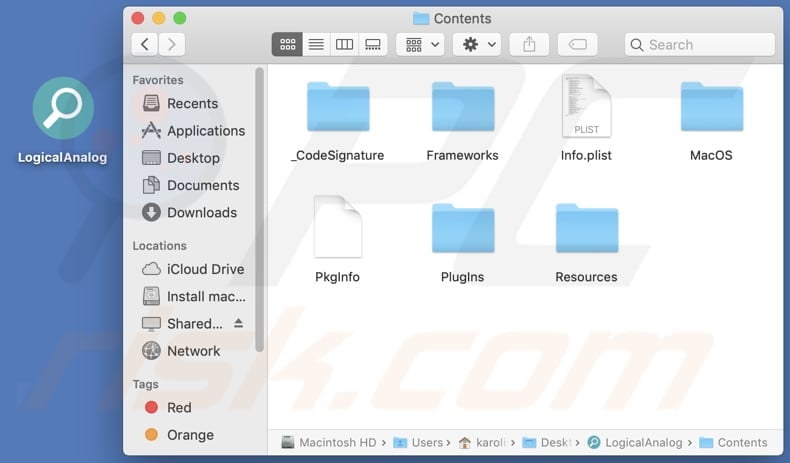790x463 pixels.
Task: Select Desktop in the sidebar
Action: [x=181, y=158]
